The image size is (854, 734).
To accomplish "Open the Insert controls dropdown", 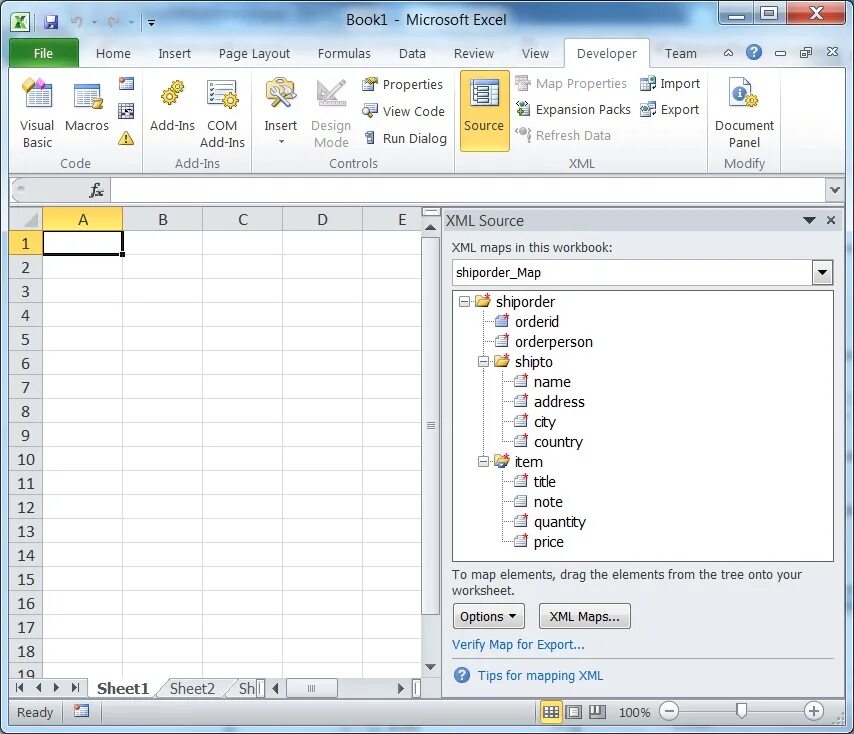I will pyautogui.click(x=280, y=113).
